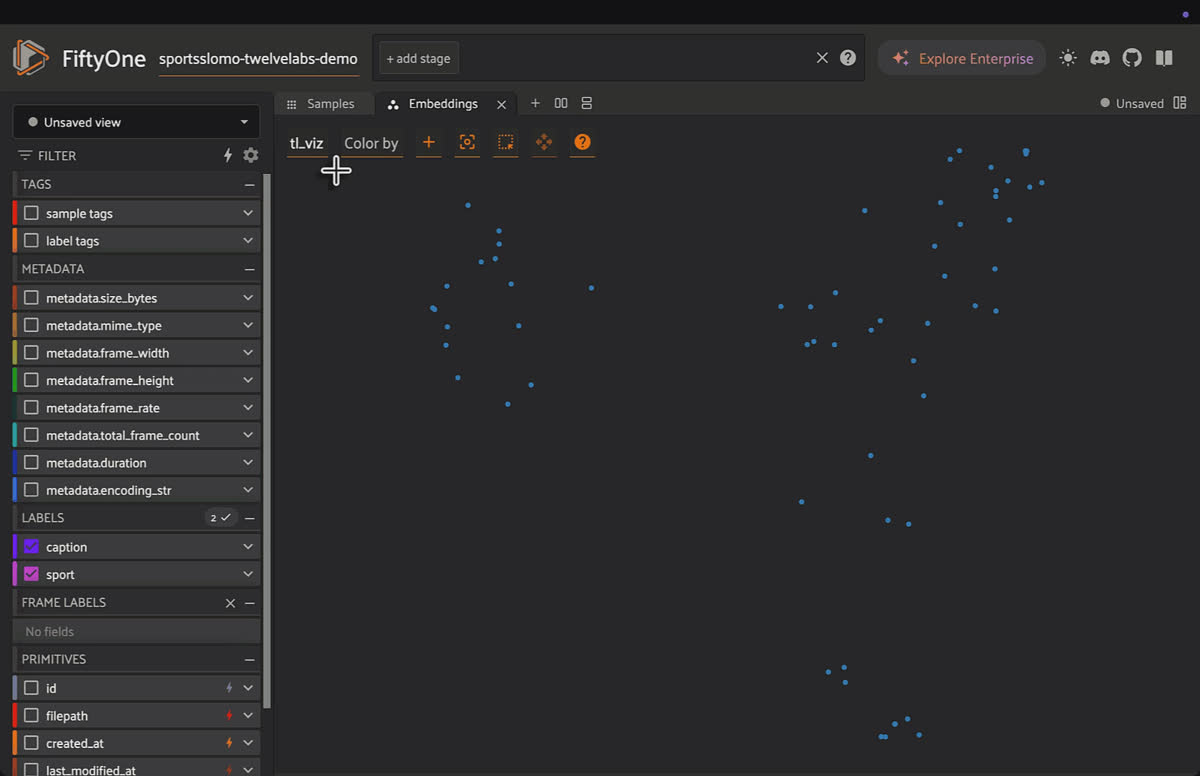Select the Embeddings tab
The image size is (1200, 776).
pos(443,104)
